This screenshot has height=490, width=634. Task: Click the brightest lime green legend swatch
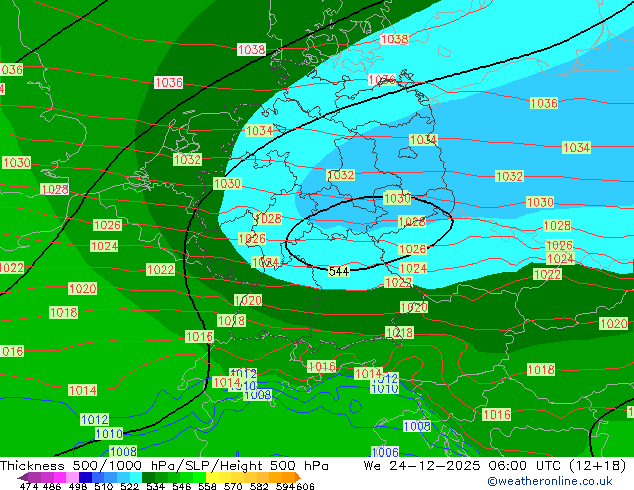click(199, 477)
